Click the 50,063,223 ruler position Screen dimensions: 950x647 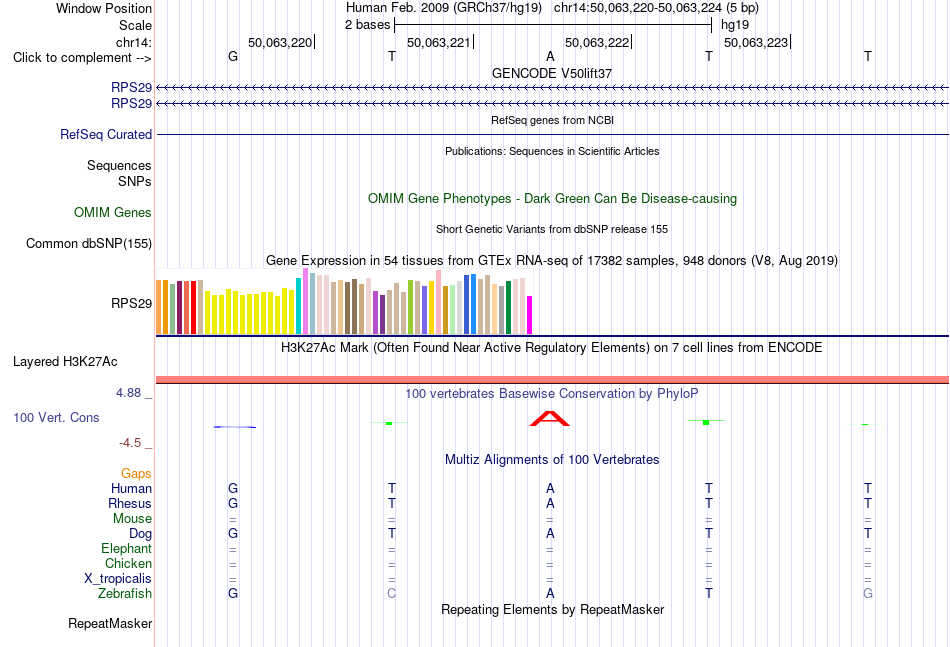point(756,42)
